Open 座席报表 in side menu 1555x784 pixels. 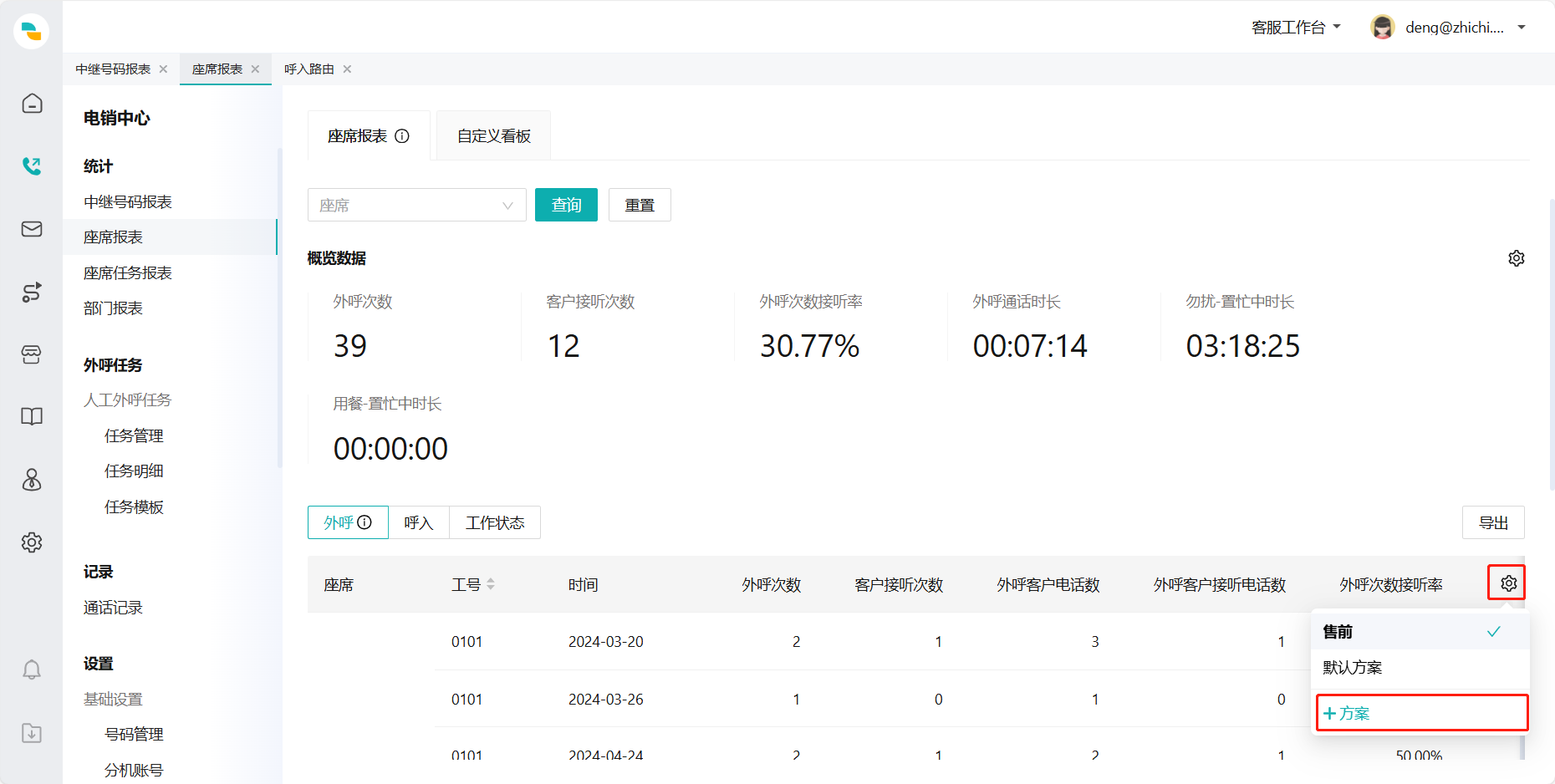(x=170, y=237)
